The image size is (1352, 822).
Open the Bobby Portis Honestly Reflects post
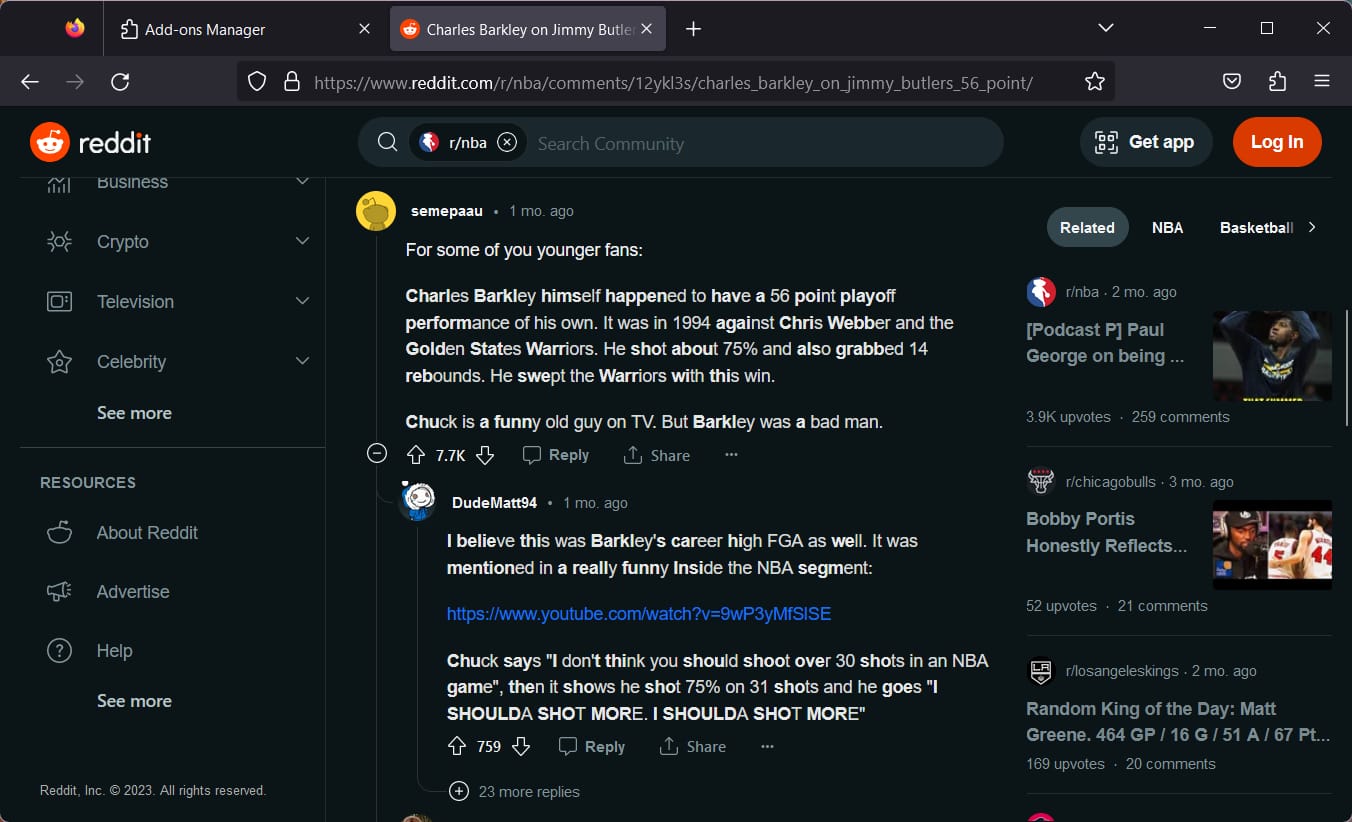[1107, 532]
